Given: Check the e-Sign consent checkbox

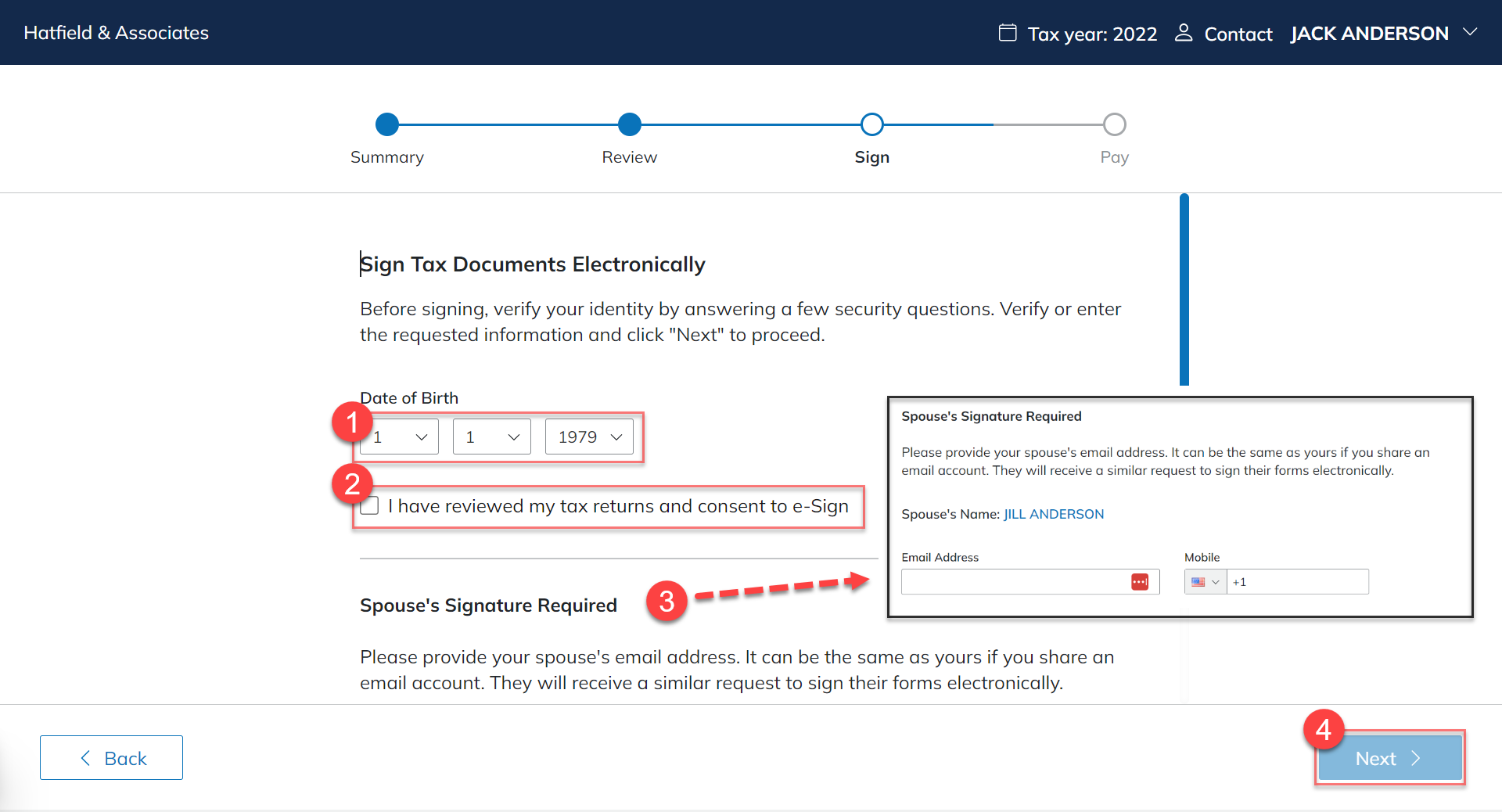Looking at the screenshot, I should [370, 506].
